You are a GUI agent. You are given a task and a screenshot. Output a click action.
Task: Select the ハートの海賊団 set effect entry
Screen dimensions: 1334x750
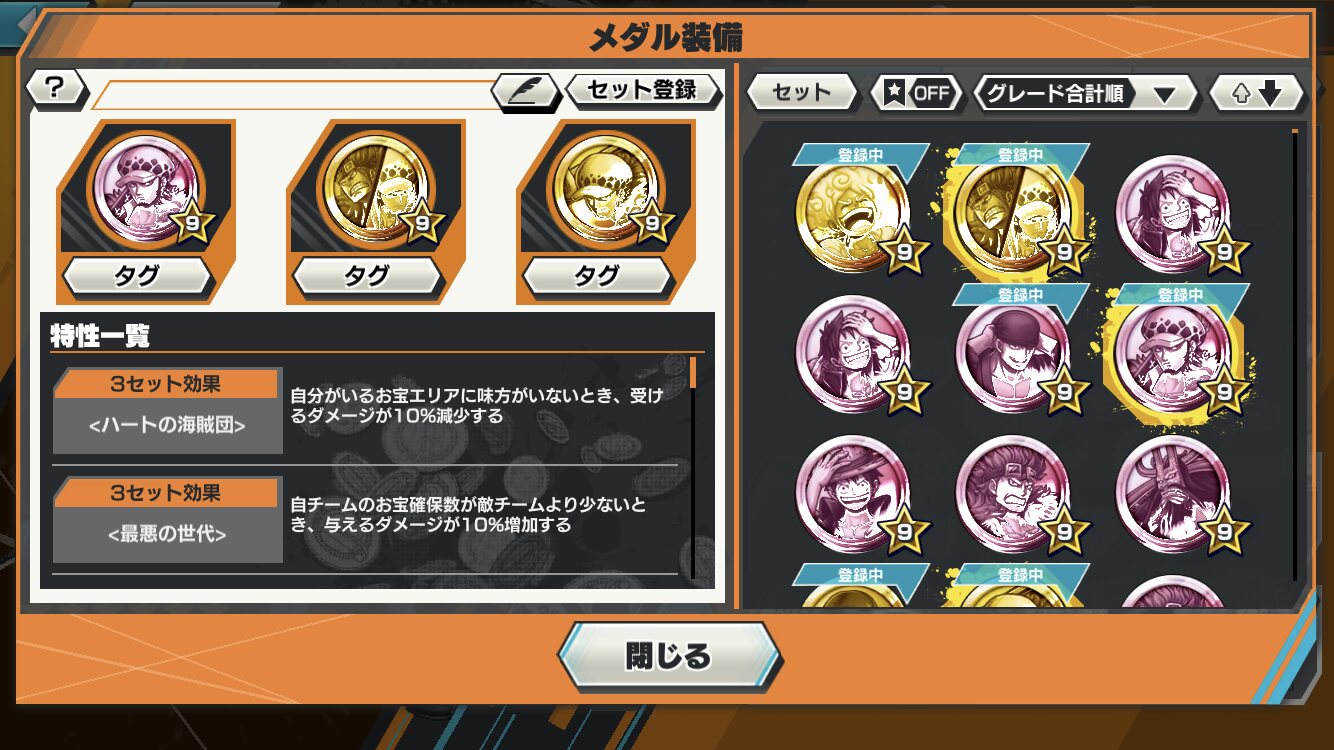365,411
